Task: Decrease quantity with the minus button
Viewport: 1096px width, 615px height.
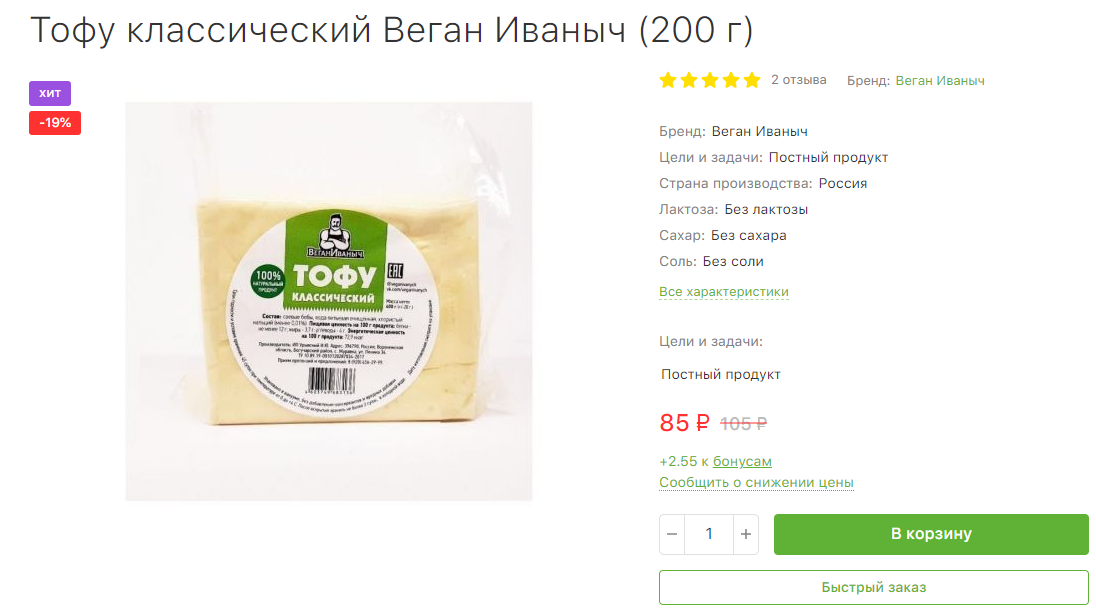Action: coord(672,535)
